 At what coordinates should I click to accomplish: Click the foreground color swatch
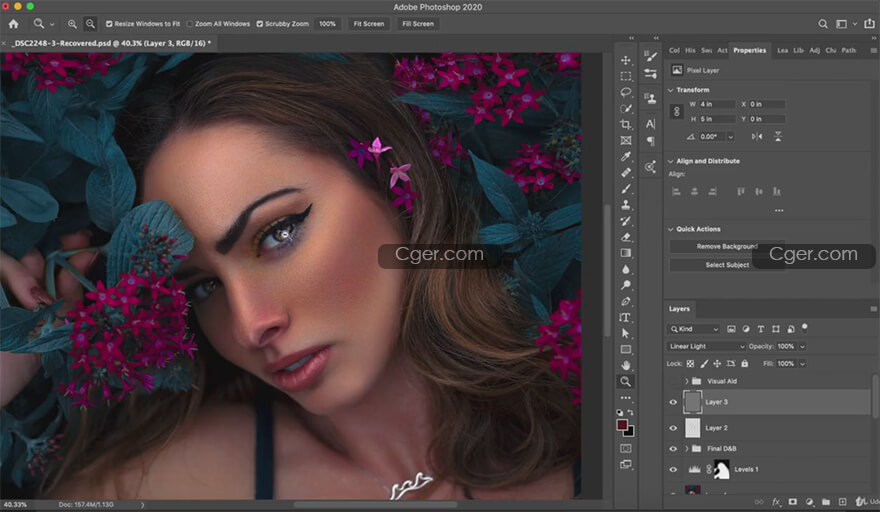click(623, 424)
